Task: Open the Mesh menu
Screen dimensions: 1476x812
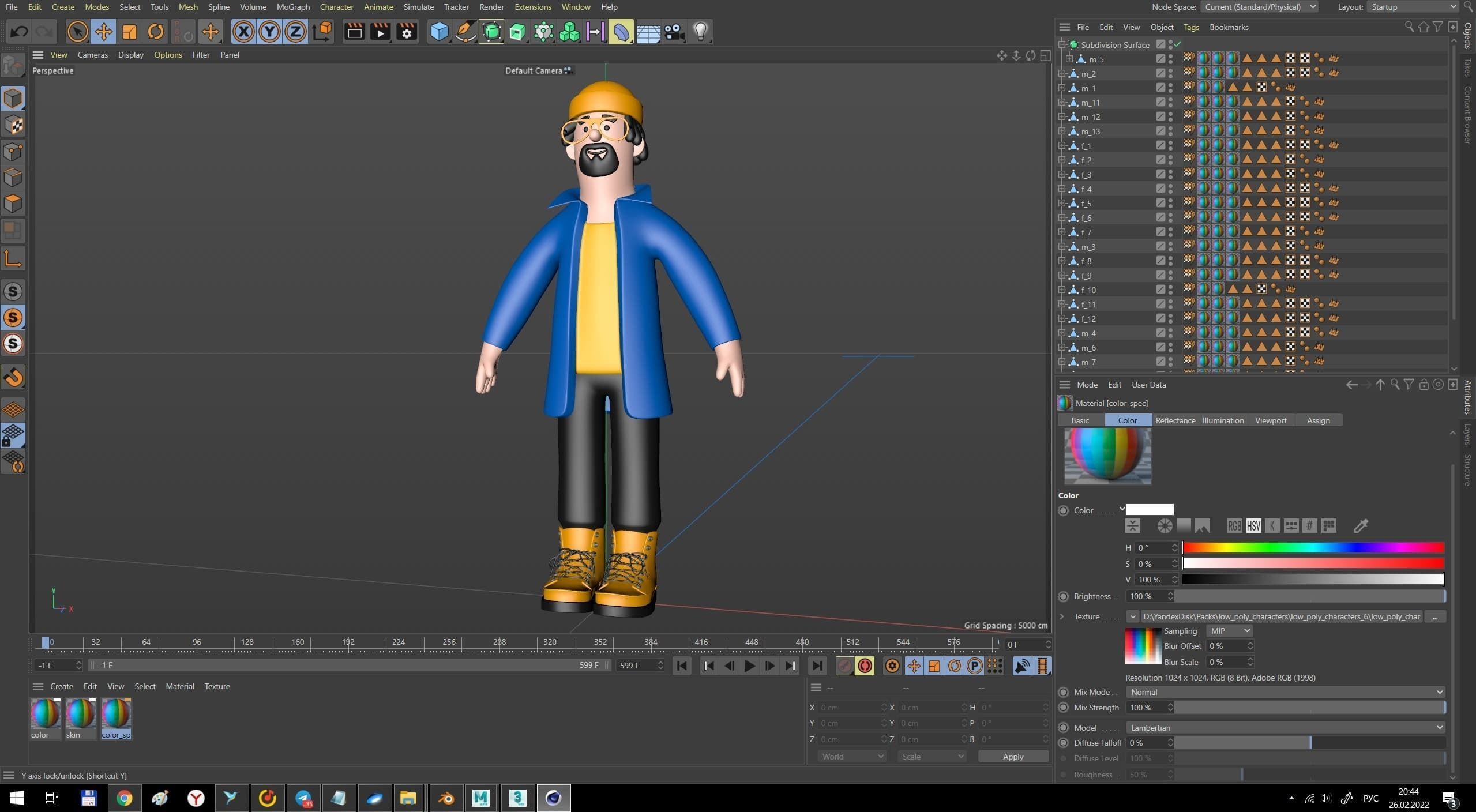Action: pyautogui.click(x=188, y=7)
